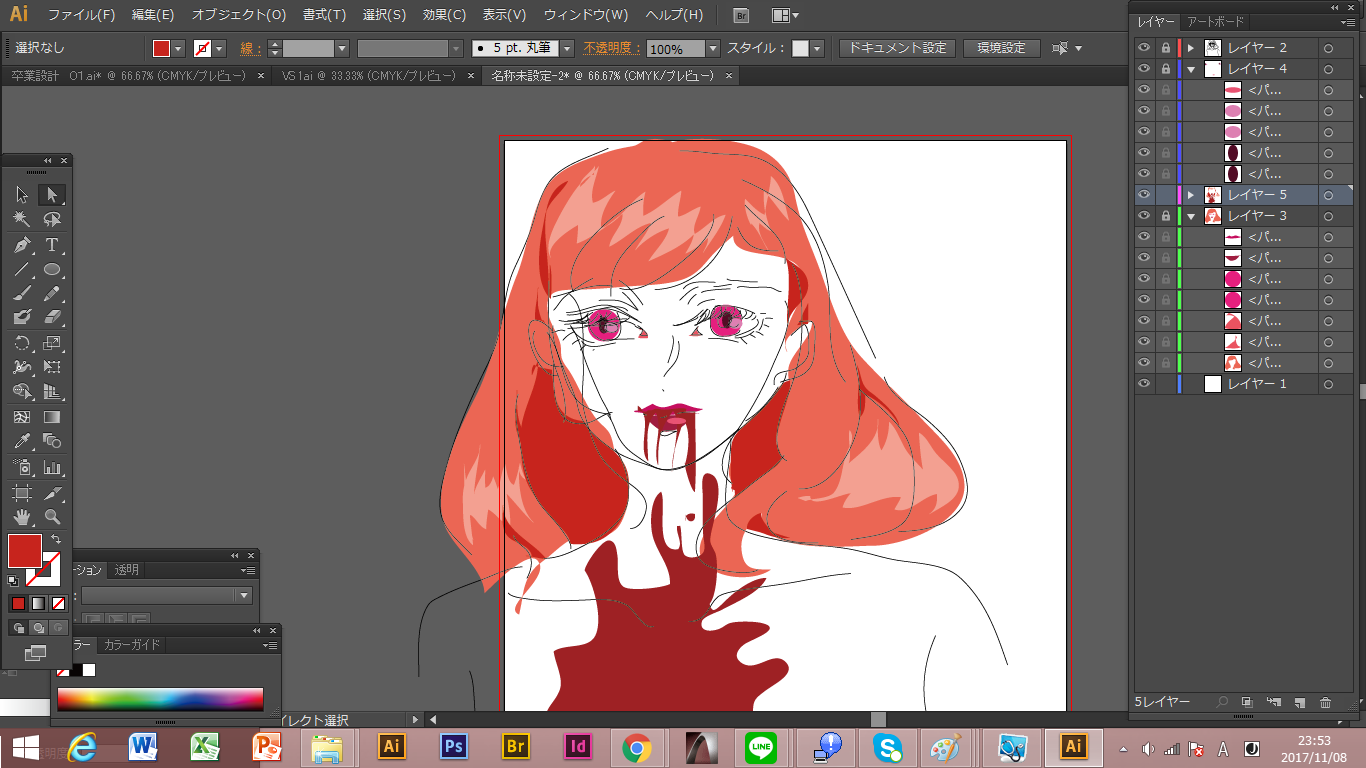Switch to the アートボード panel tab
Image resolution: width=1366 pixels, height=768 pixels.
tap(1214, 22)
